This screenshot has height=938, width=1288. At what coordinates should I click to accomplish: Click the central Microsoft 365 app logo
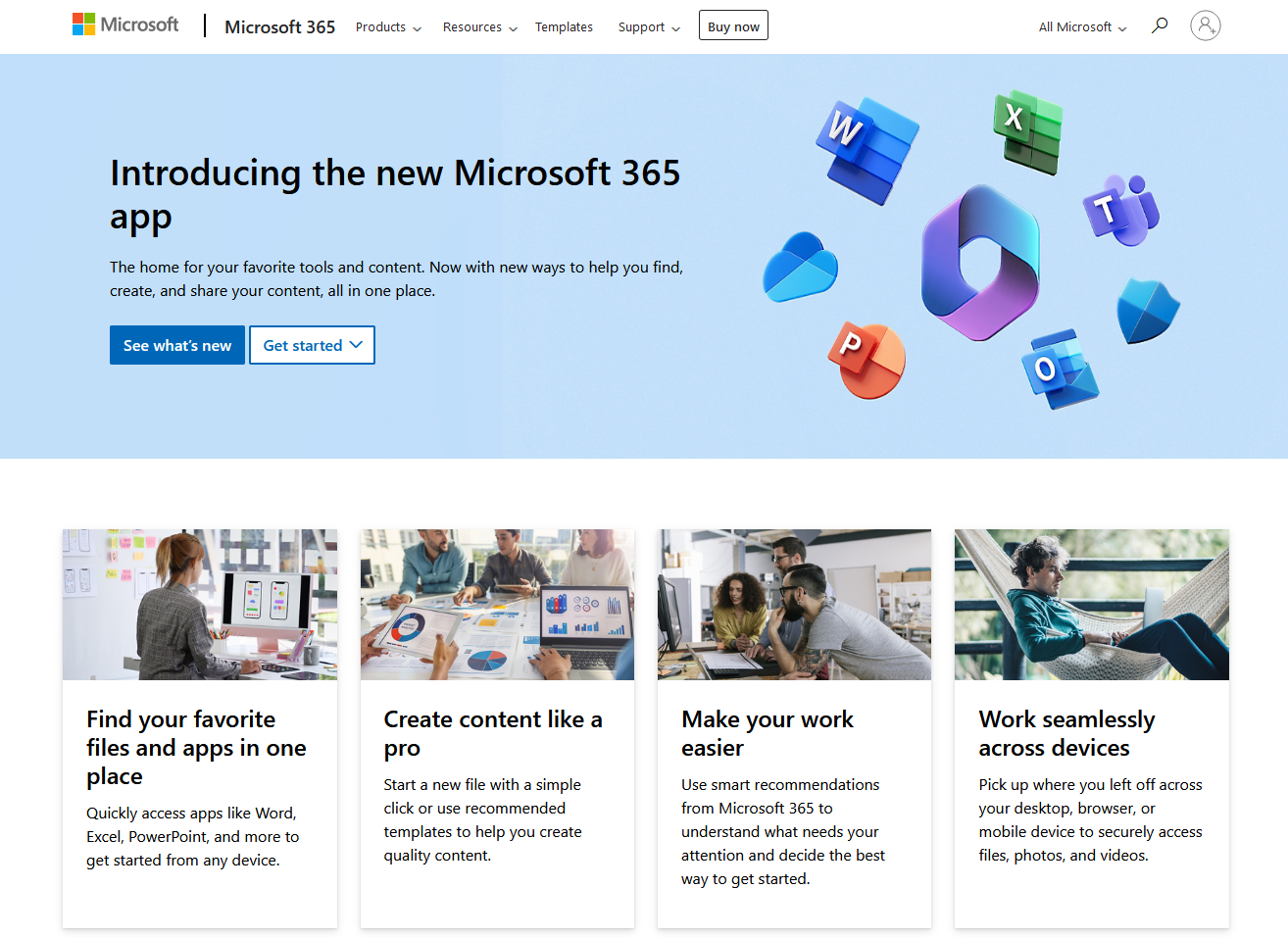click(980, 265)
